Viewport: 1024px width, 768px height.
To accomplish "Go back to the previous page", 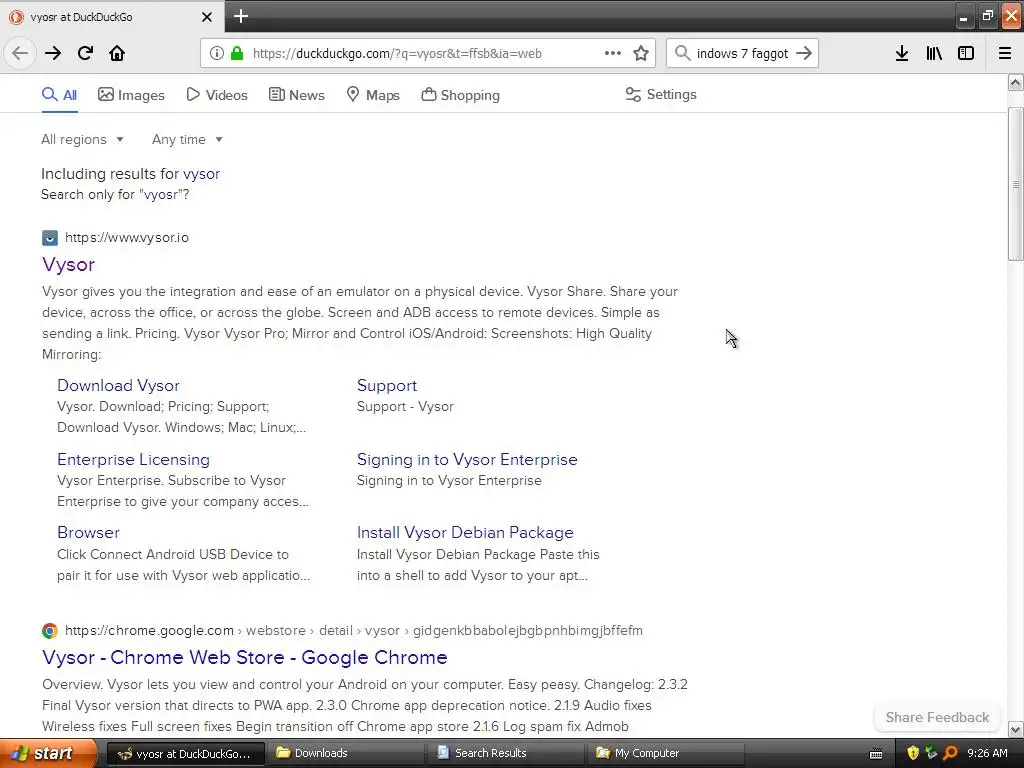I will pos(20,53).
